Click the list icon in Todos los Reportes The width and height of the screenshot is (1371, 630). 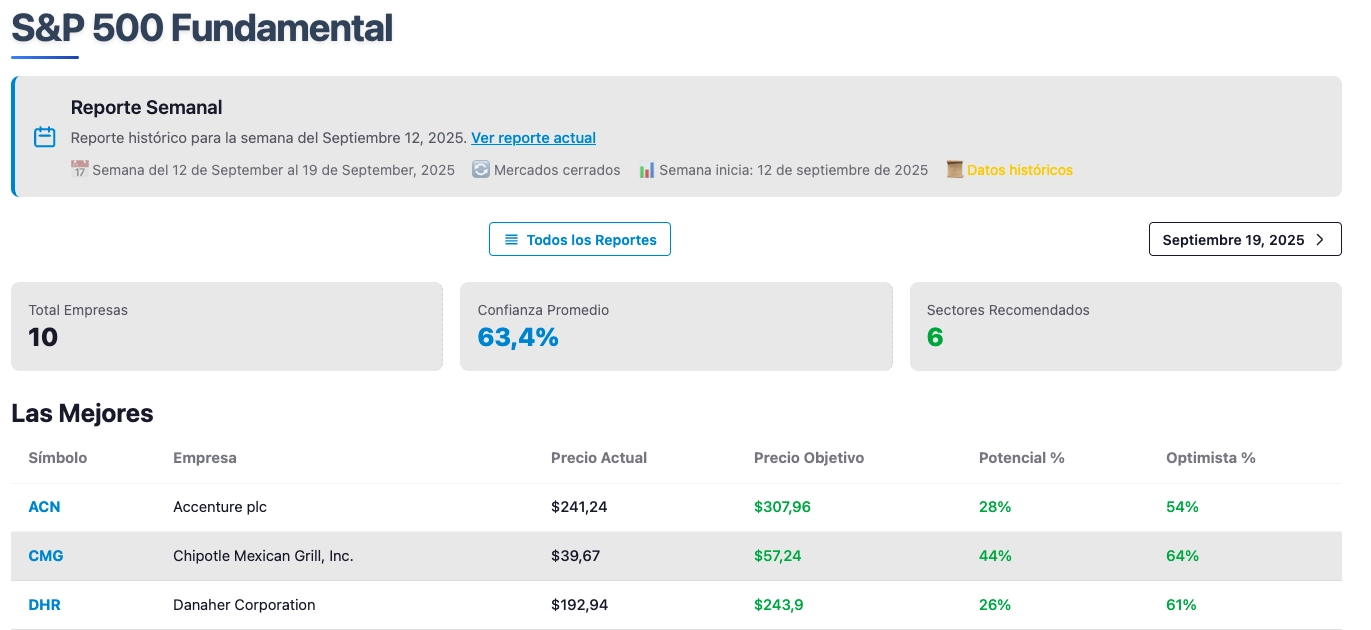coord(511,240)
